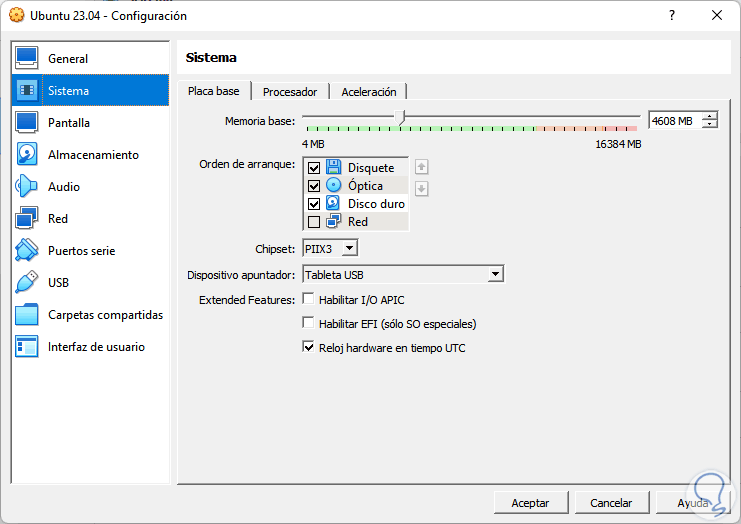Enable the Habilitar EFI checkbox
The height and width of the screenshot is (524, 741).
tap(309, 323)
